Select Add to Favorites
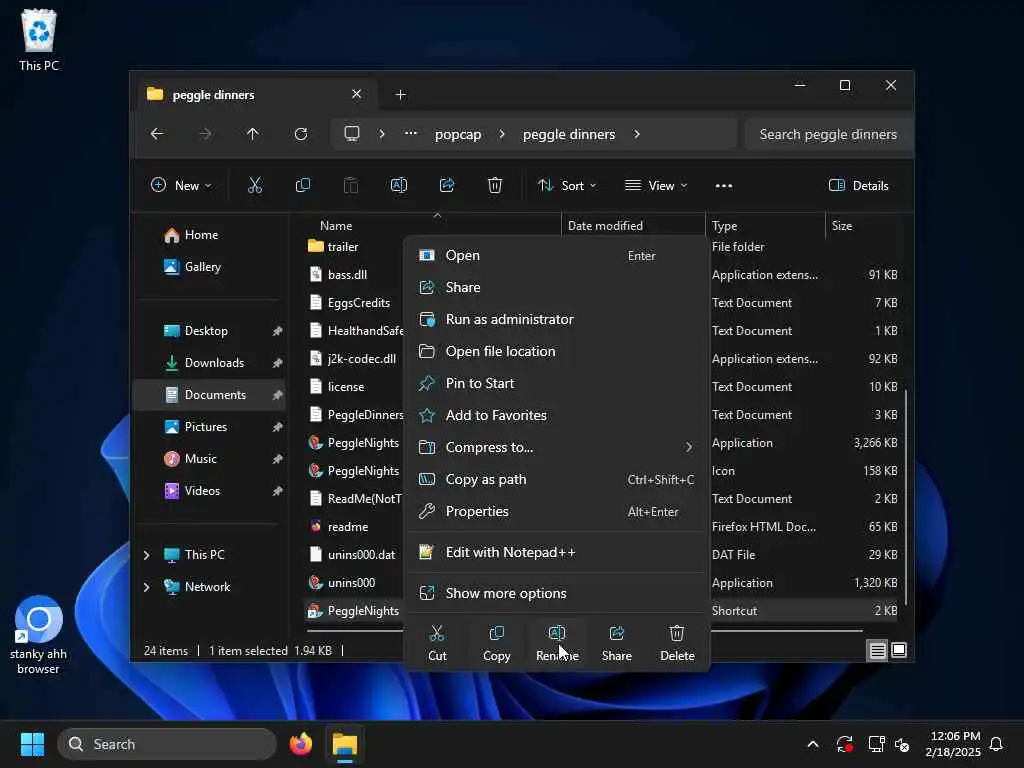Viewport: 1024px width, 768px height. click(556, 415)
